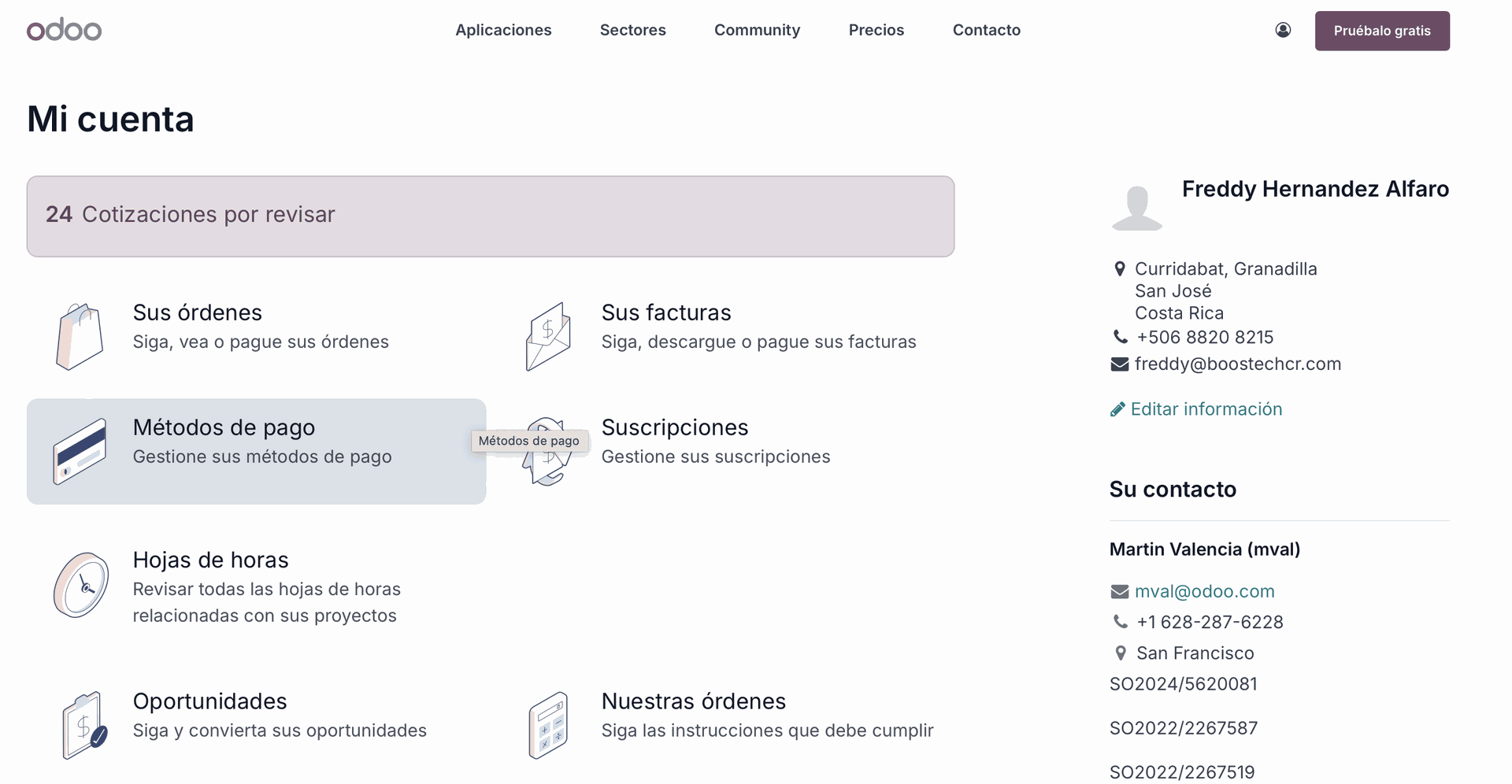Click the phone icon beside +1 628-287-6228

1120,622
